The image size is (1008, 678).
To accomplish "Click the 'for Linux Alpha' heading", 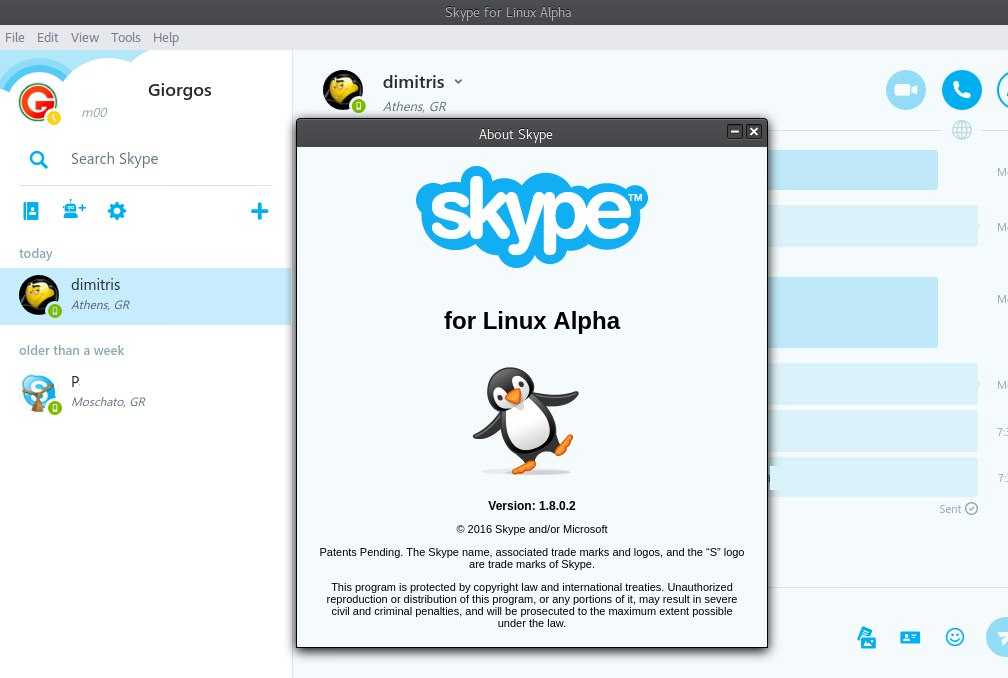I will (x=532, y=321).
